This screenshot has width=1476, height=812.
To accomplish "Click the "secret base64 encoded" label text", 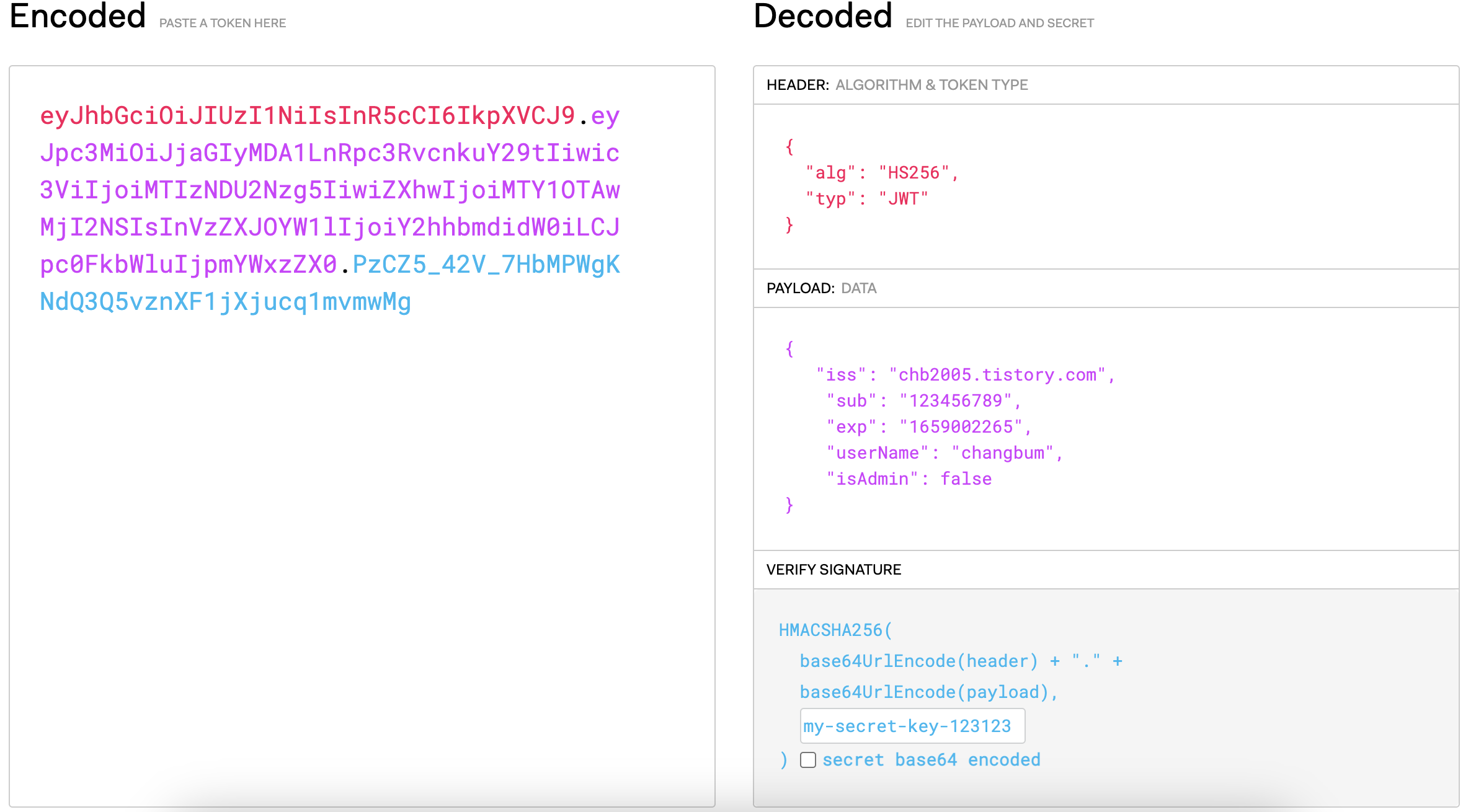I will tap(931, 760).
